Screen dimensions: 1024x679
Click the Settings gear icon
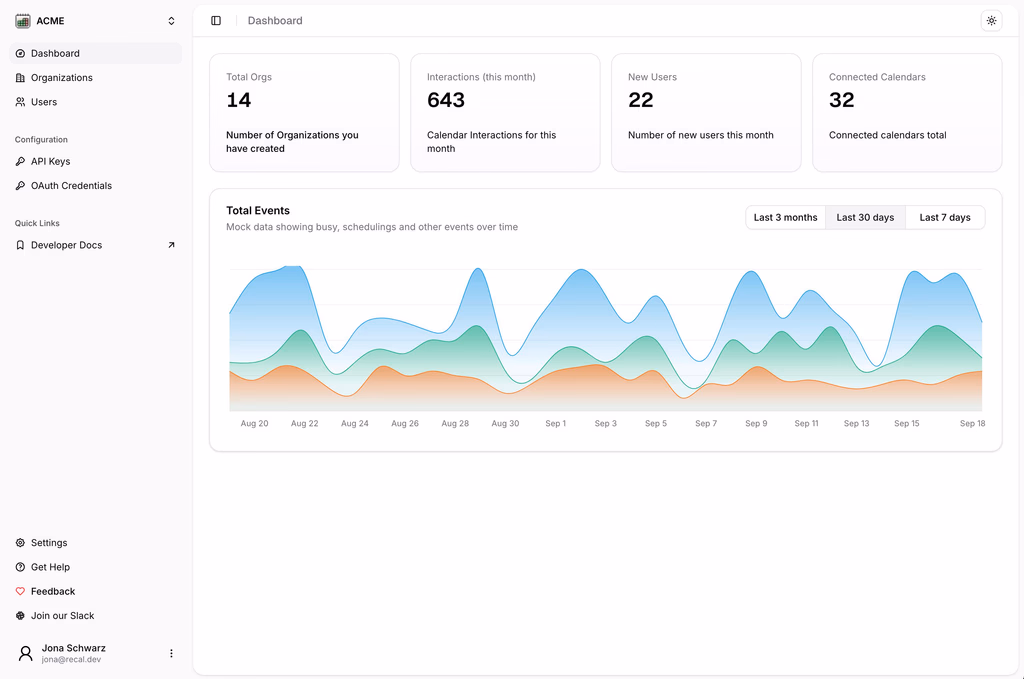pyautogui.click(x=20, y=543)
